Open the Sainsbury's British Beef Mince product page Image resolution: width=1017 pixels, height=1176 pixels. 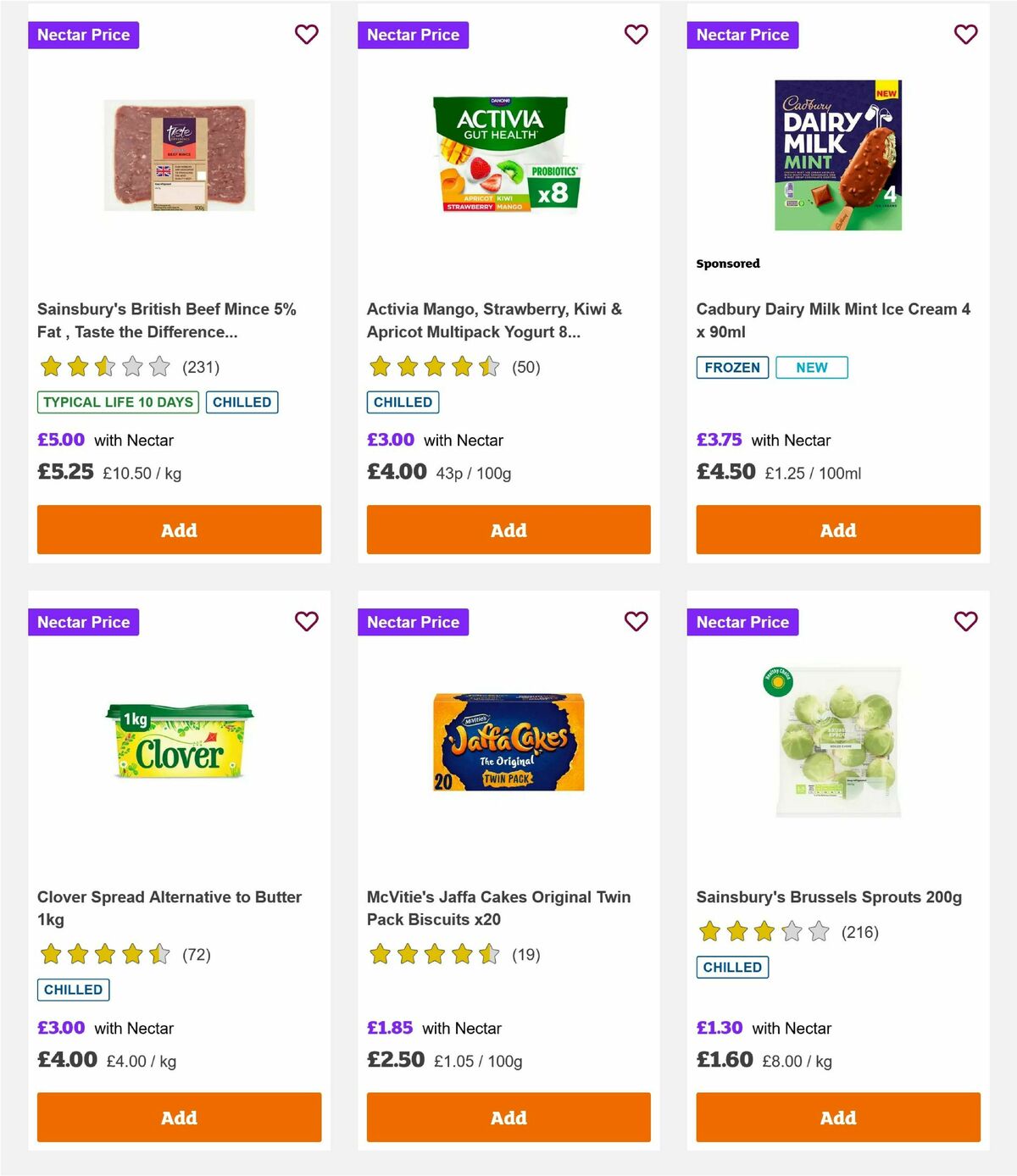(x=166, y=320)
